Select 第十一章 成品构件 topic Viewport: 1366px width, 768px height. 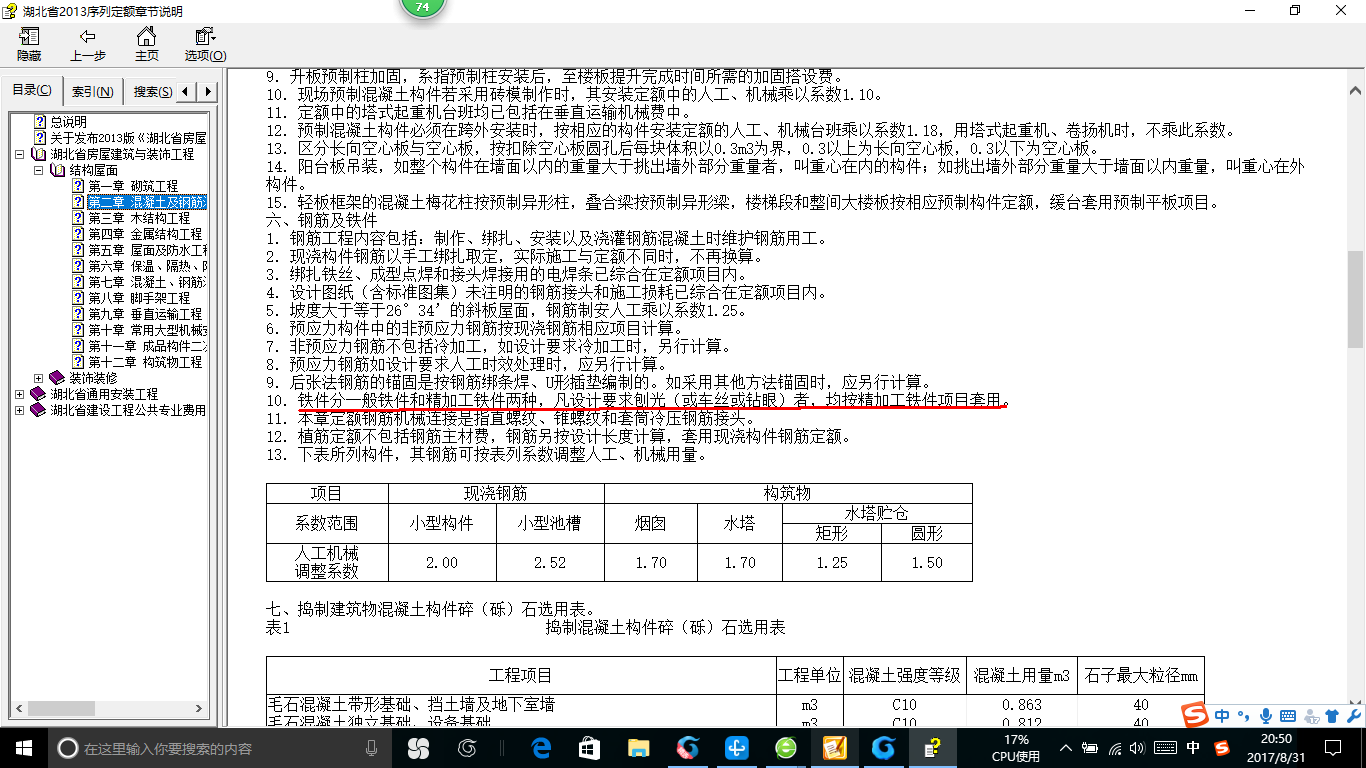(147, 346)
